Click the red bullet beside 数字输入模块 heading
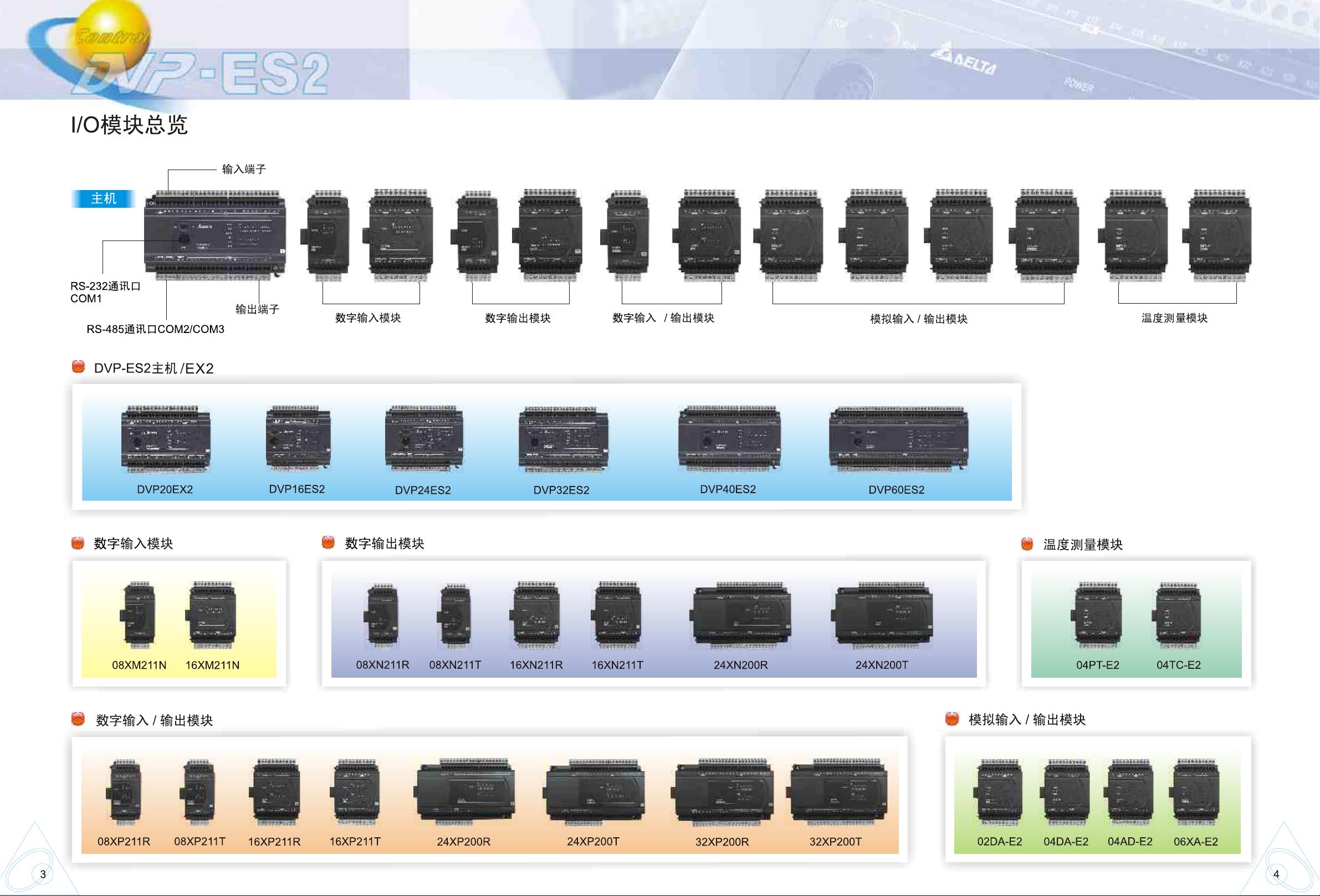 point(78,543)
